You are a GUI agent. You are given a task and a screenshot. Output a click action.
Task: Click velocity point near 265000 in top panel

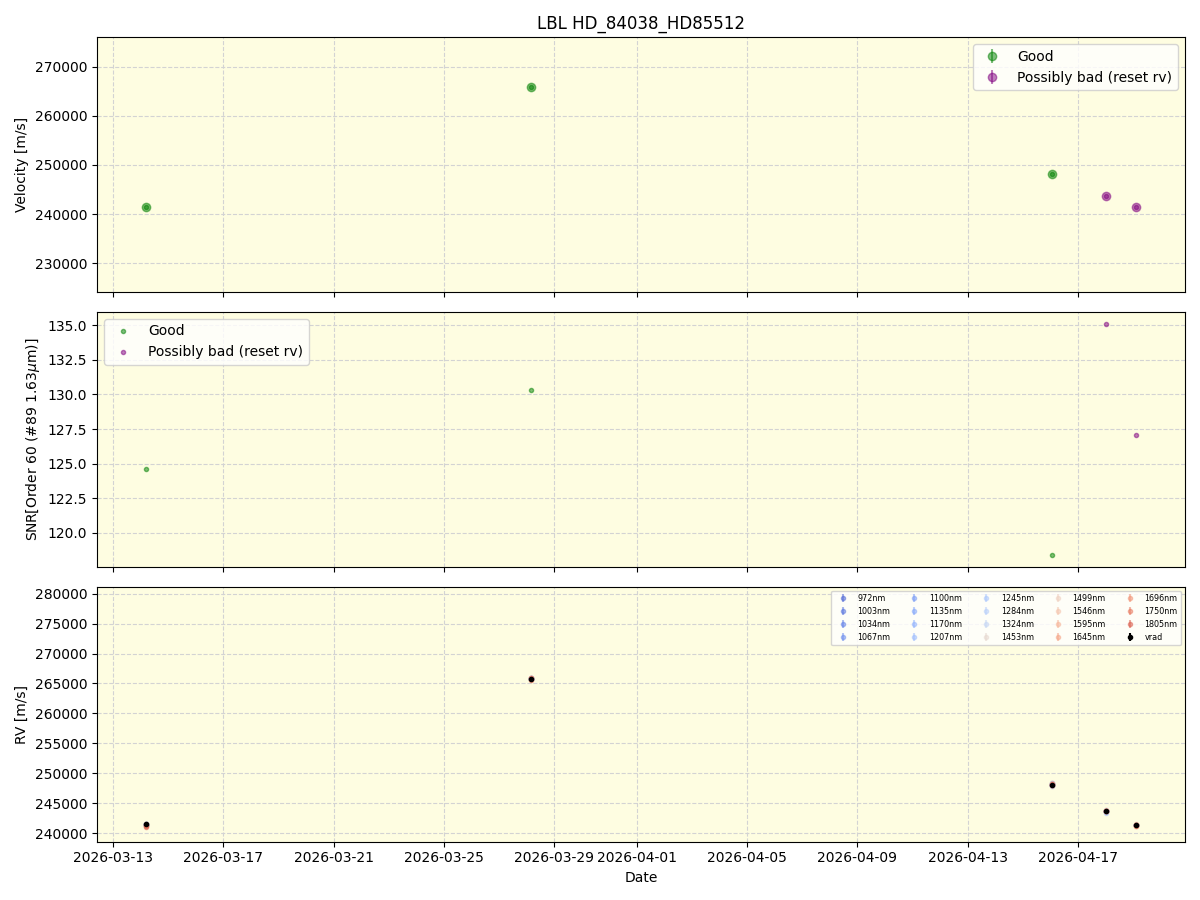pos(531,87)
